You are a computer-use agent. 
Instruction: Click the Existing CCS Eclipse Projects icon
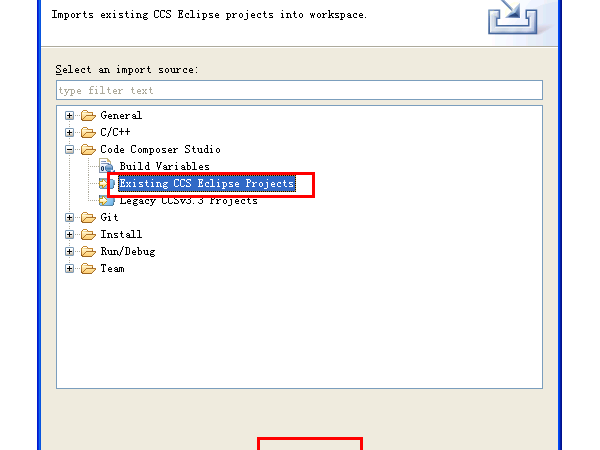click(105, 184)
